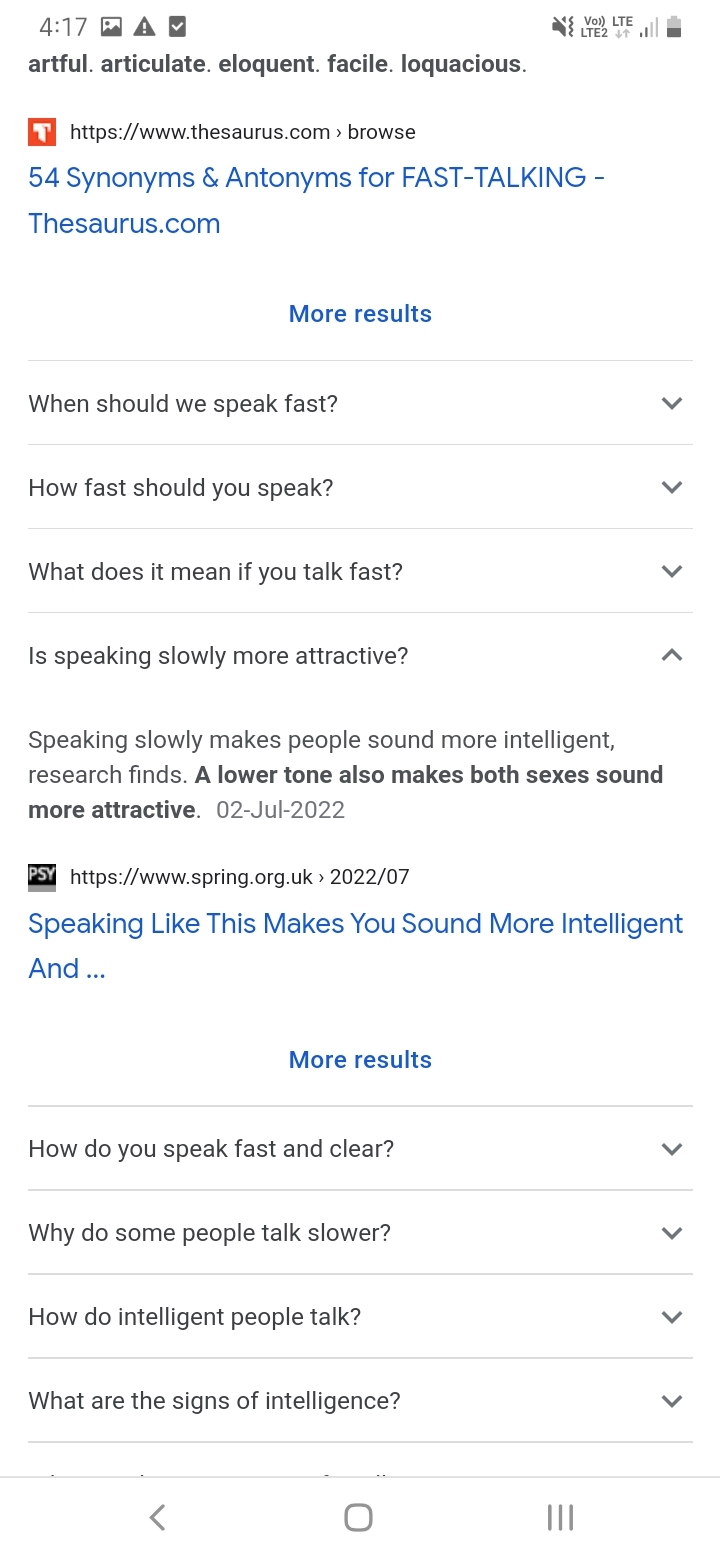This screenshot has height=1560, width=720.
Task: Open recent apps via navigation bar icon
Action: coord(561,1517)
